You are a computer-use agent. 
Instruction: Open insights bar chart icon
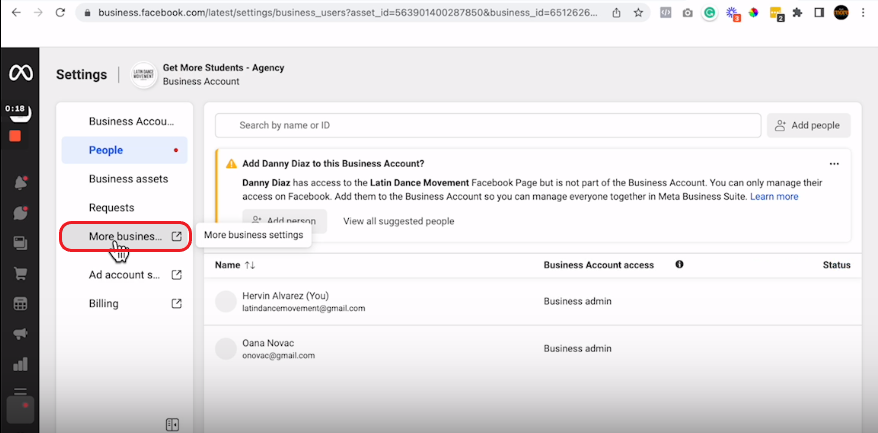pos(21,364)
